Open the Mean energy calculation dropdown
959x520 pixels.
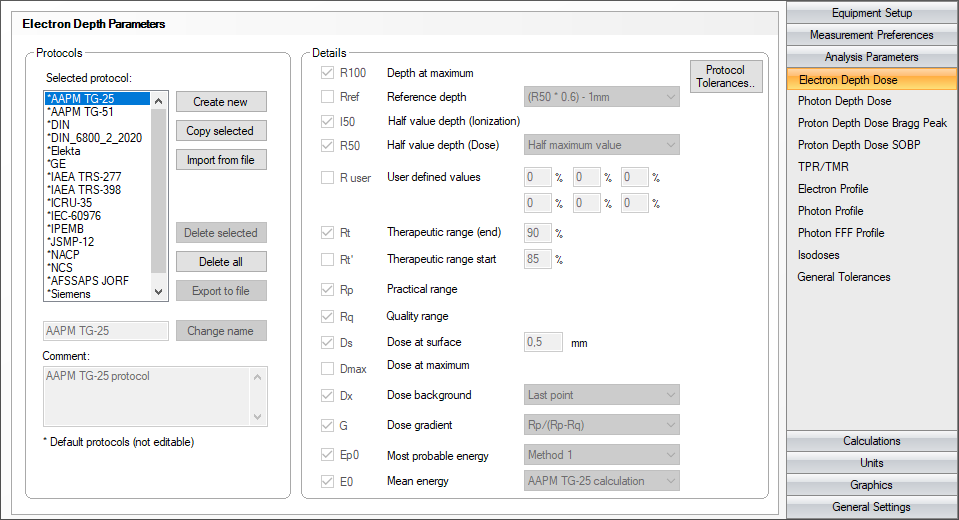coord(602,481)
